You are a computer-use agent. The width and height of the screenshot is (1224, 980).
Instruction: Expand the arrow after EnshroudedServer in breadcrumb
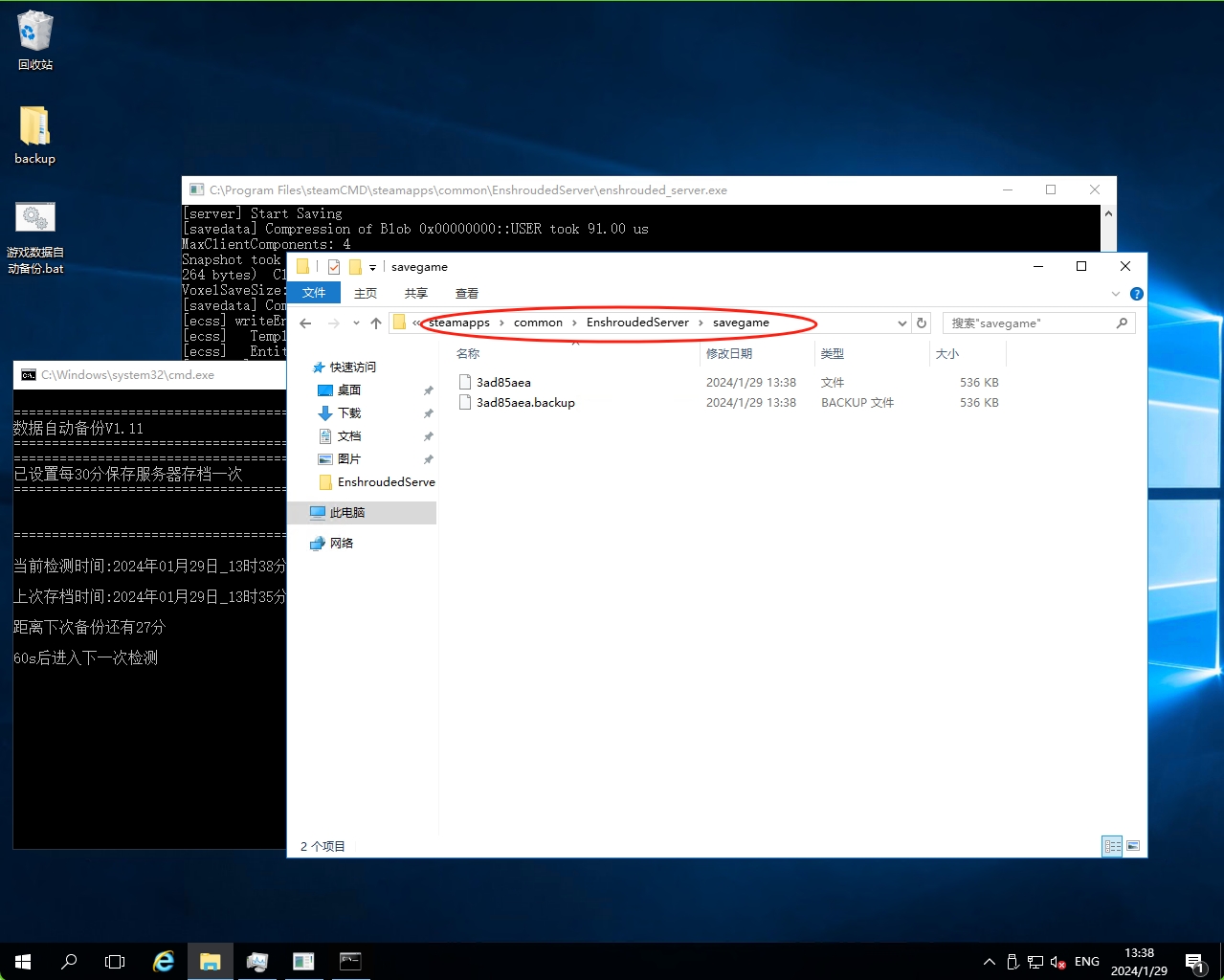[x=701, y=323]
